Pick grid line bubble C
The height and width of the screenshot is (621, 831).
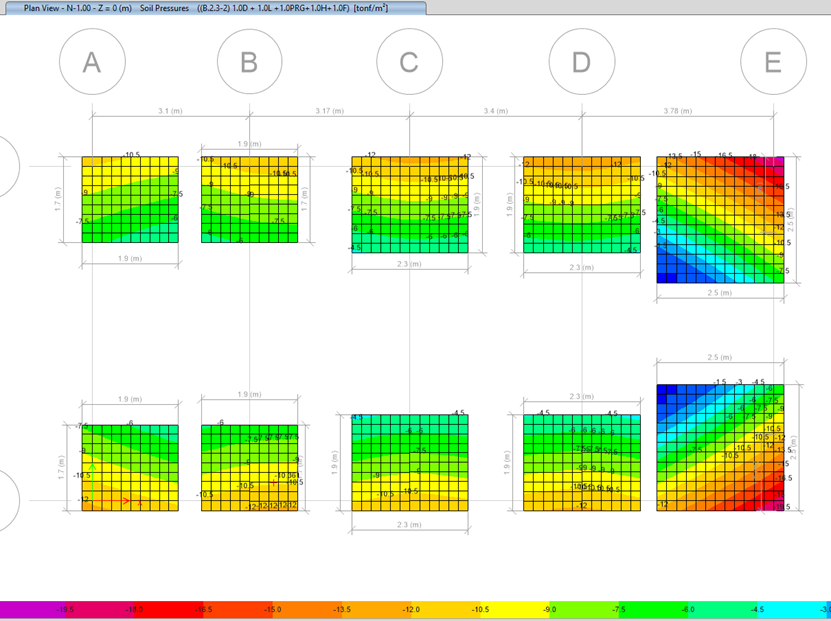click(408, 62)
